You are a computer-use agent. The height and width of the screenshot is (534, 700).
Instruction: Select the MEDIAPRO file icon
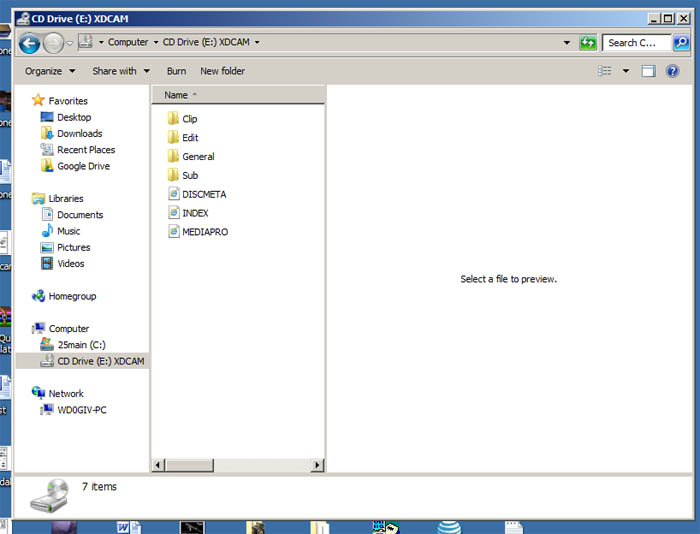click(x=174, y=232)
